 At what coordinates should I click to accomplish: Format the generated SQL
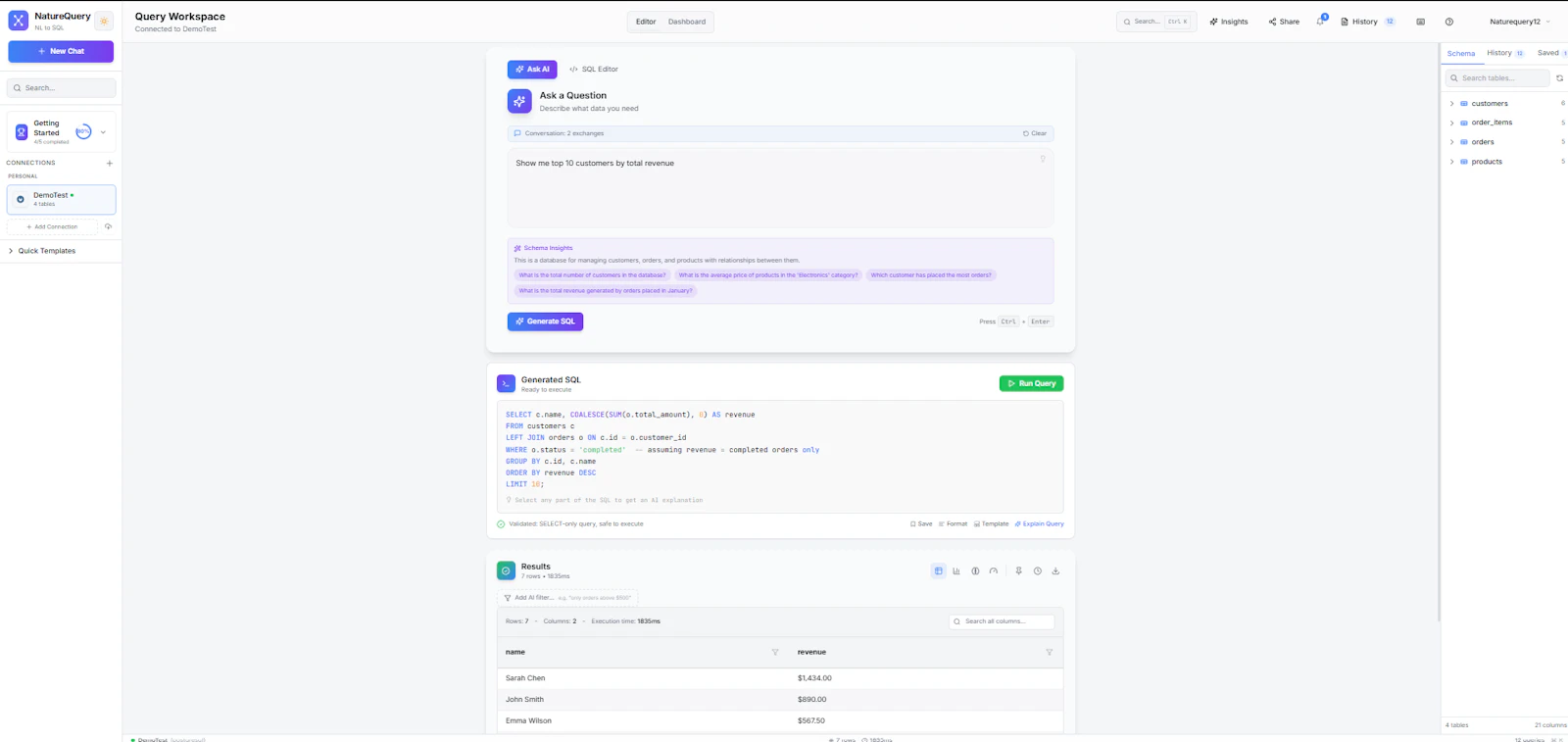coord(953,524)
